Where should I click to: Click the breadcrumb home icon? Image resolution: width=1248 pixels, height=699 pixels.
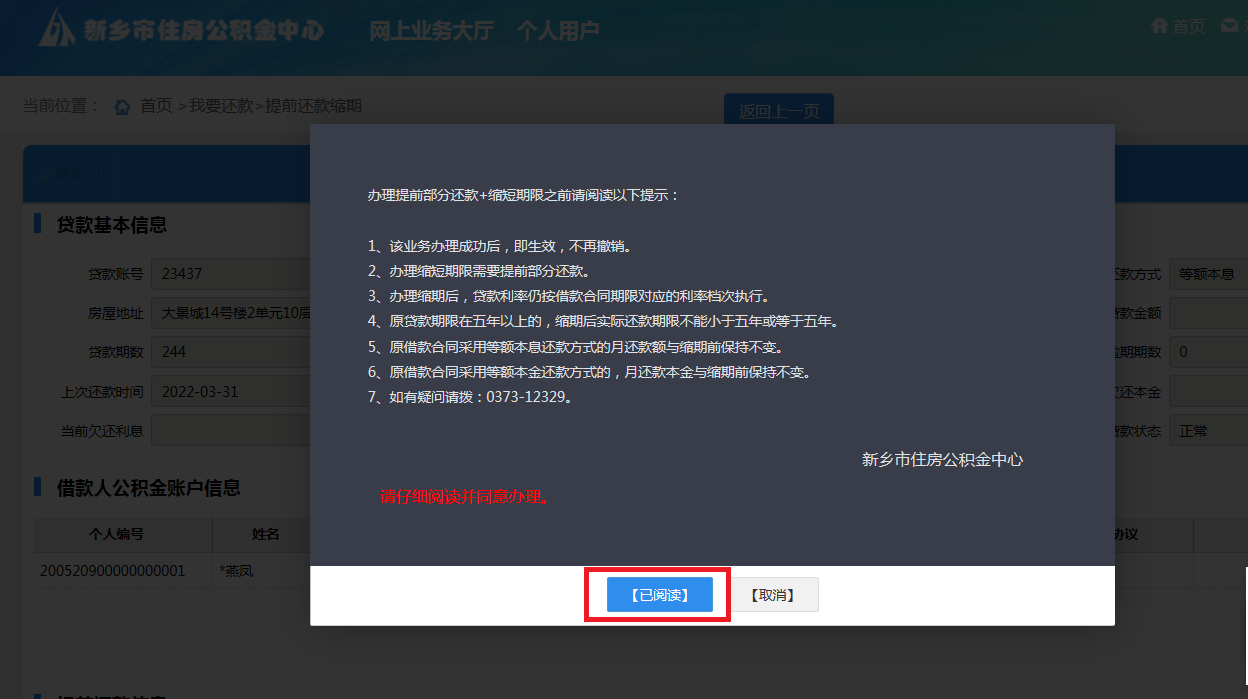[123, 107]
